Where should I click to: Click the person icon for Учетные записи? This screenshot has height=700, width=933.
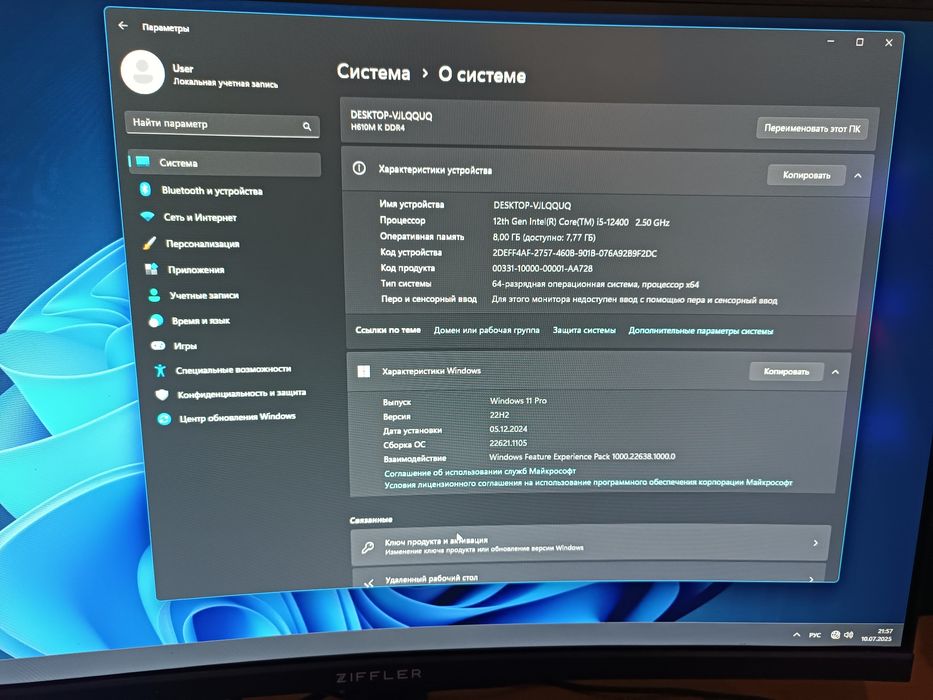pos(154,295)
